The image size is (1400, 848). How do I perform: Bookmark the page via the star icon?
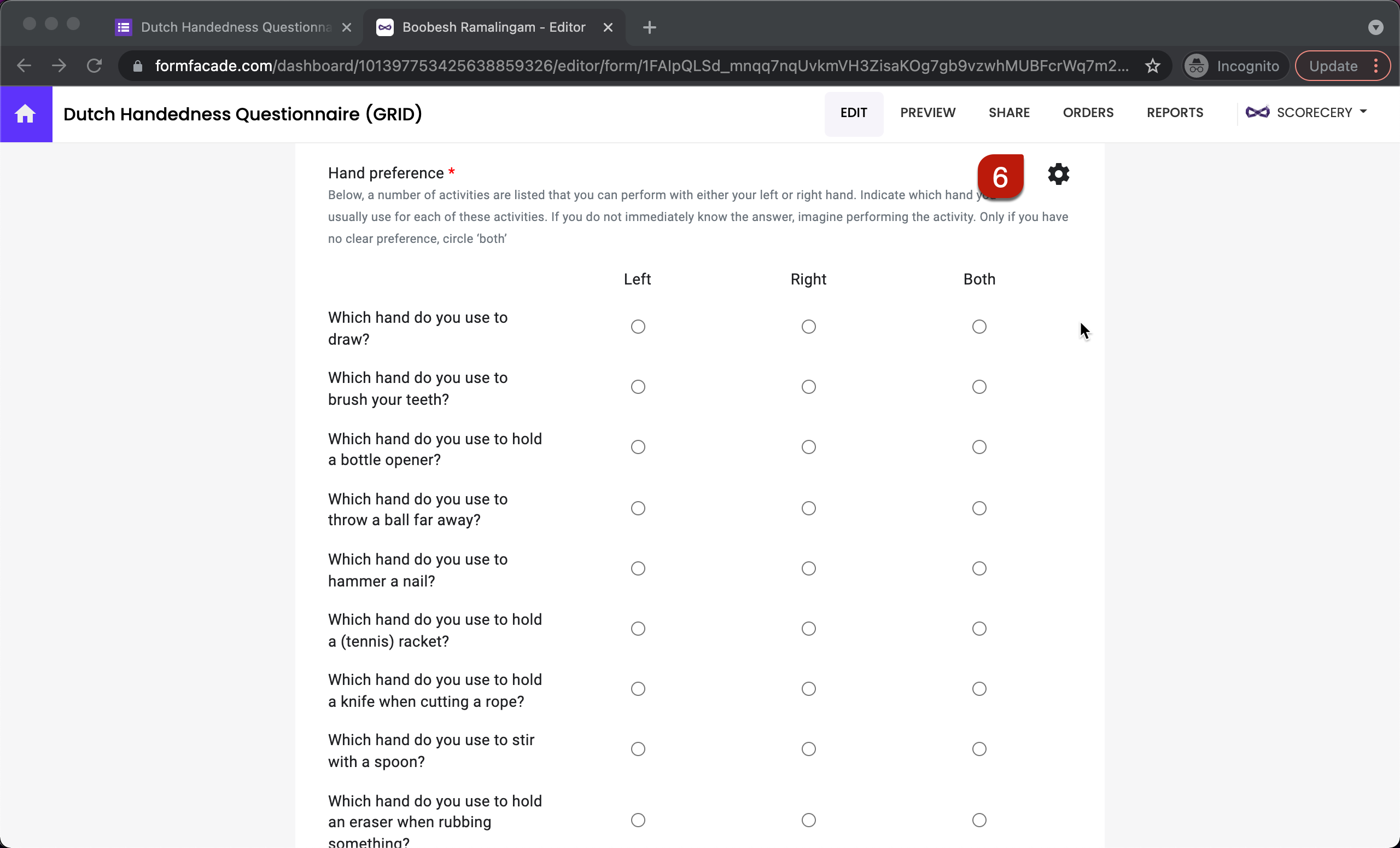point(1153,65)
